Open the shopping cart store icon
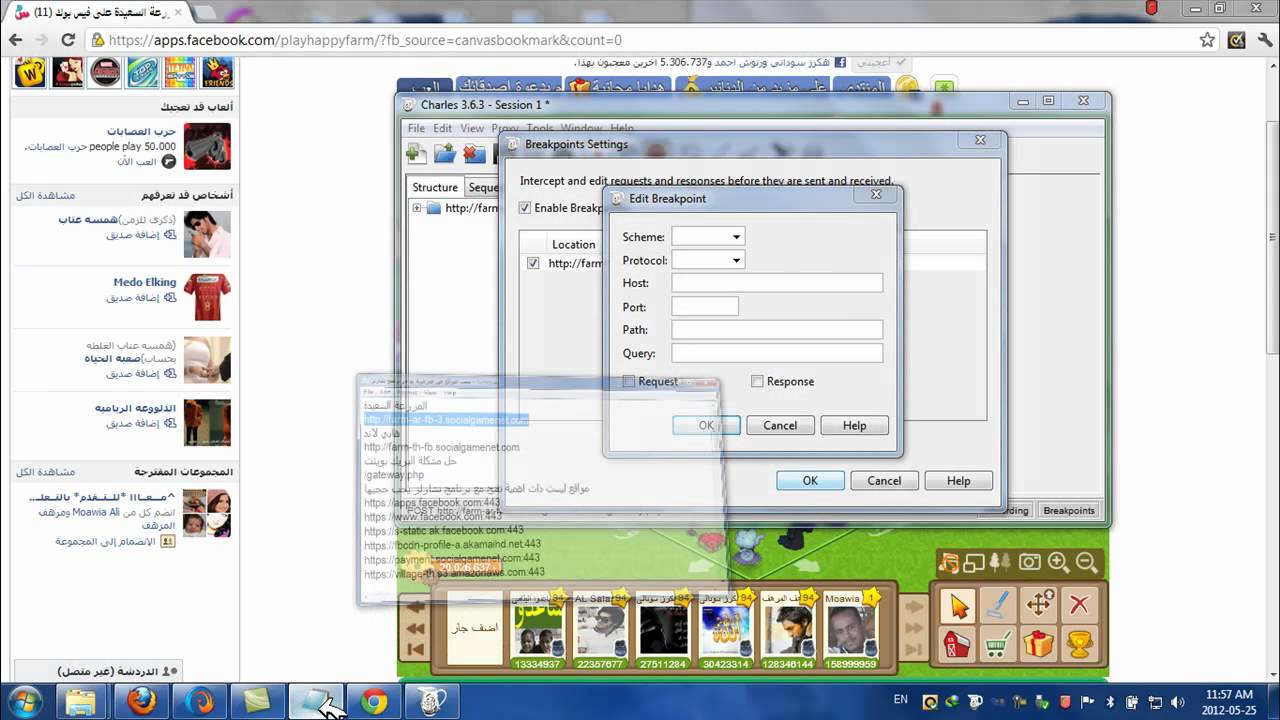The width and height of the screenshot is (1280, 720). tap(998, 644)
